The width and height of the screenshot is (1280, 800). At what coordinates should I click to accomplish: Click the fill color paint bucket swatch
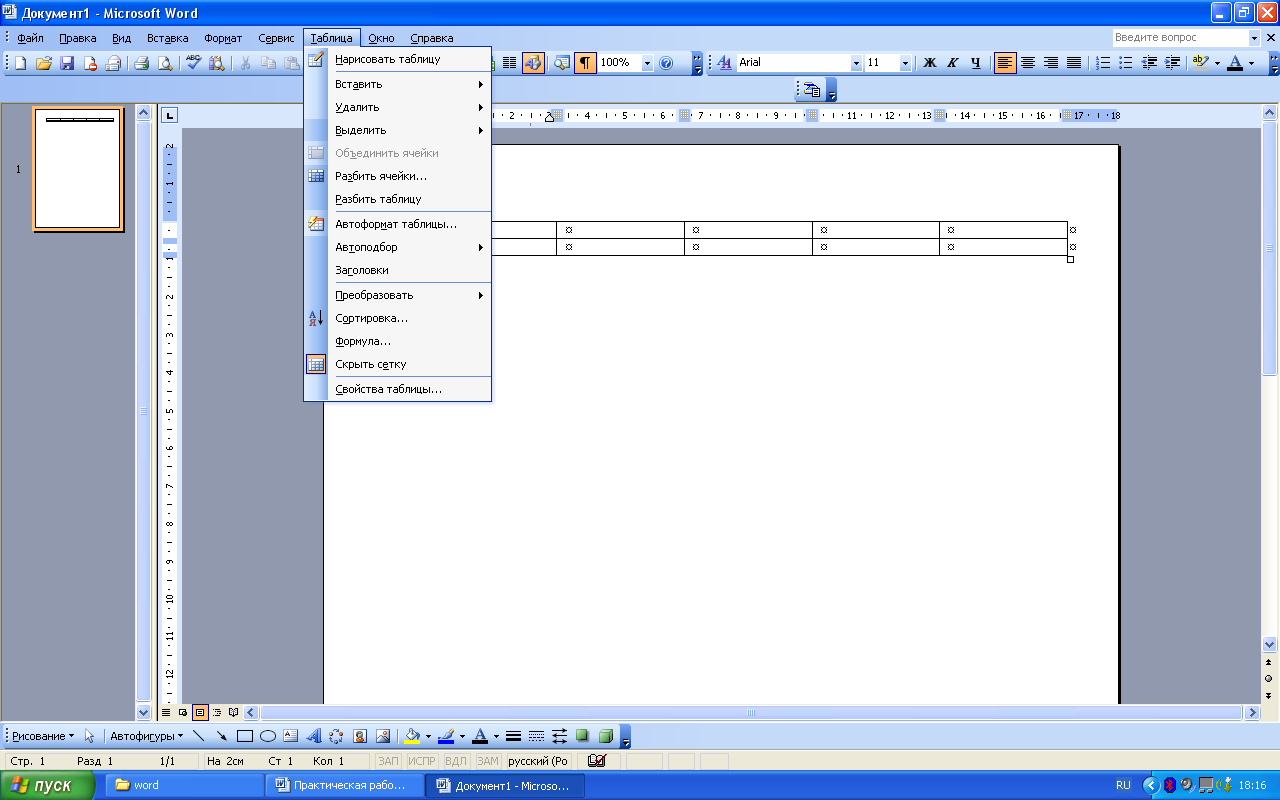click(411, 736)
